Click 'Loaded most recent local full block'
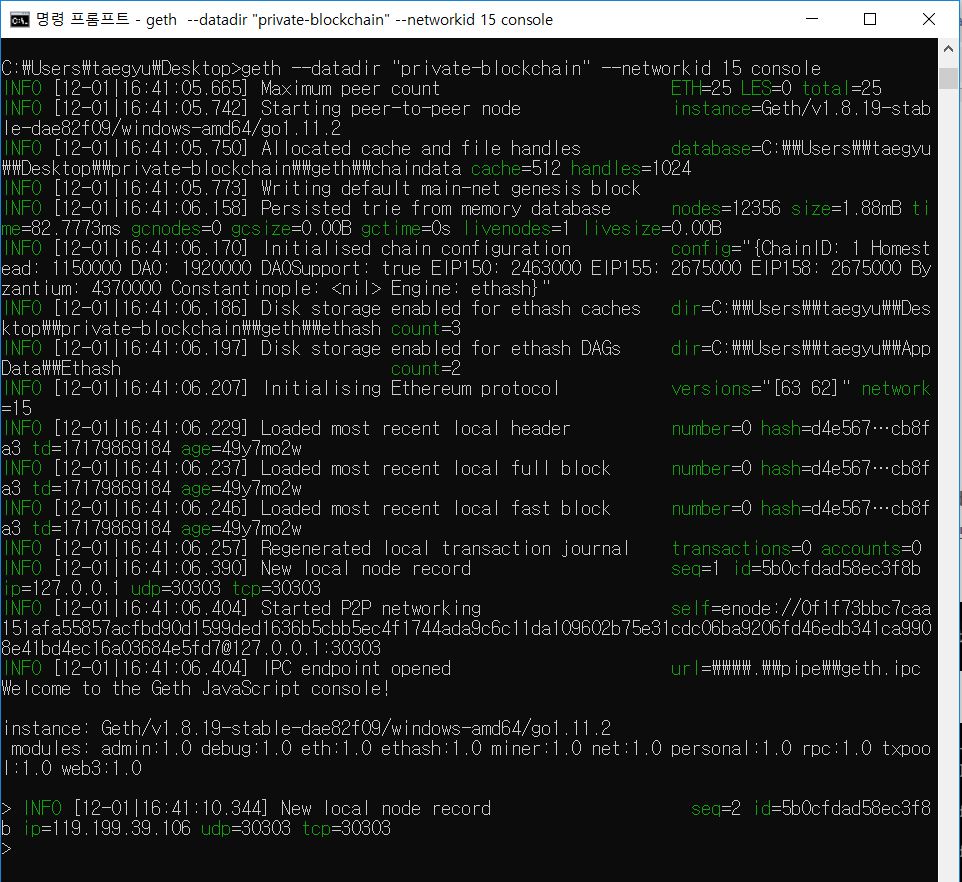Image resolution: width=962 pixels, height=882 pixels. (436, 469)
